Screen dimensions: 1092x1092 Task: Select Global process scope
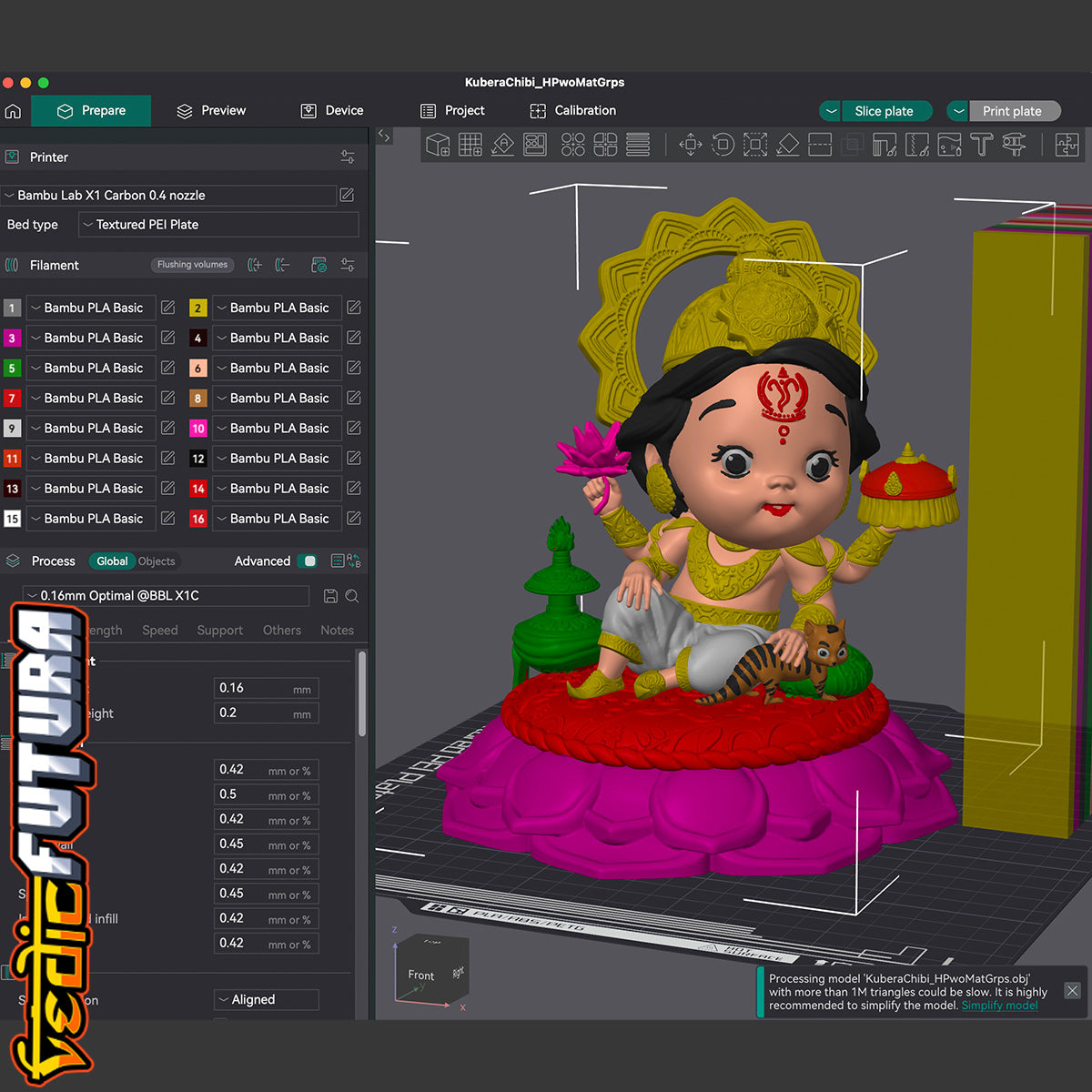pyautogui.click(x=112, y=561)
